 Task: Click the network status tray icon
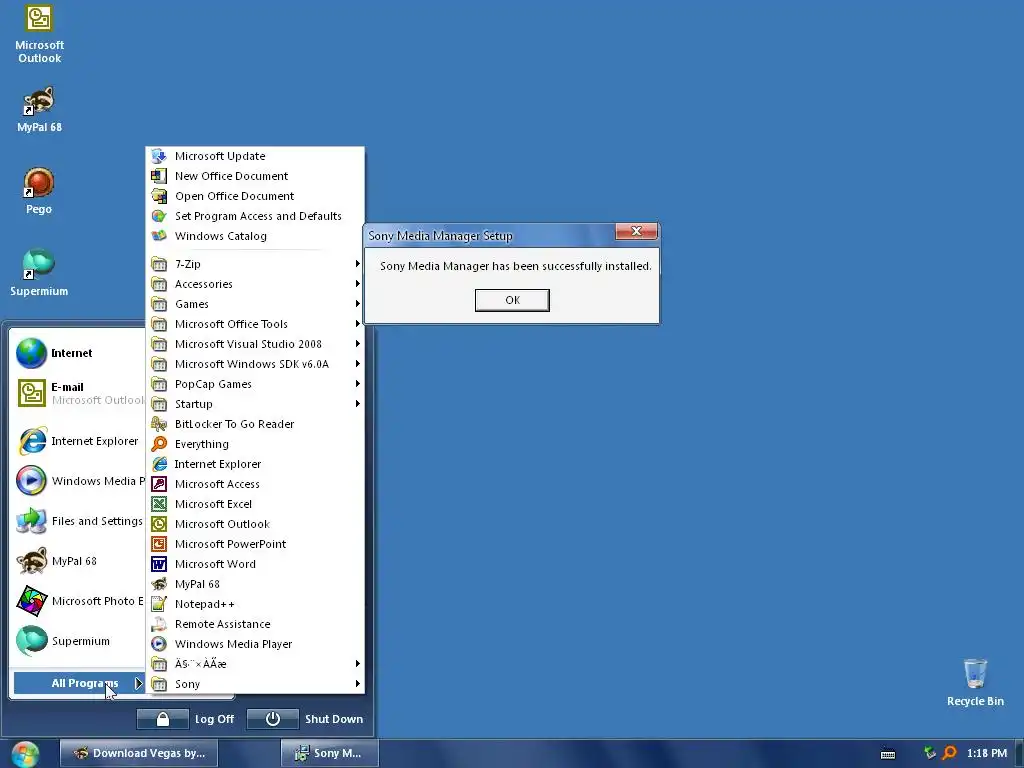930,754
